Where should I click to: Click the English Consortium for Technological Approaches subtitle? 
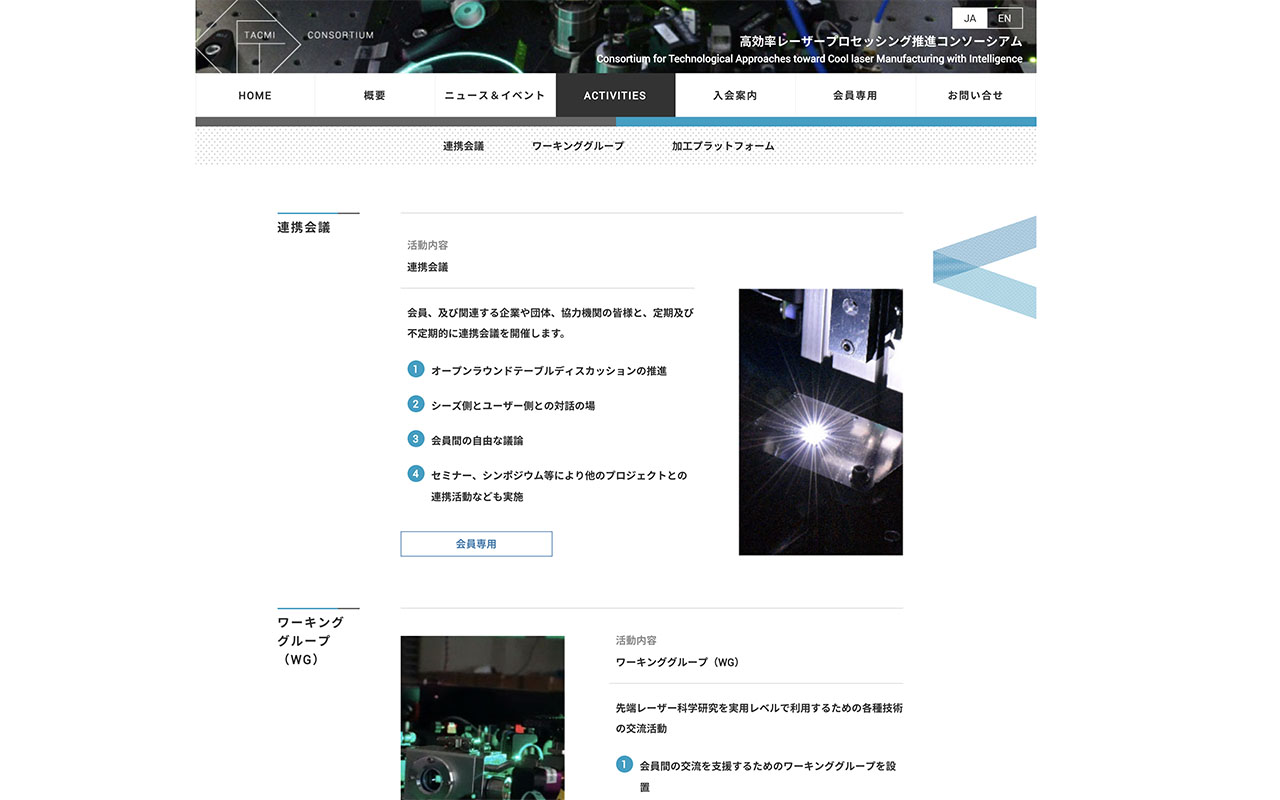[x=810, y=59]
